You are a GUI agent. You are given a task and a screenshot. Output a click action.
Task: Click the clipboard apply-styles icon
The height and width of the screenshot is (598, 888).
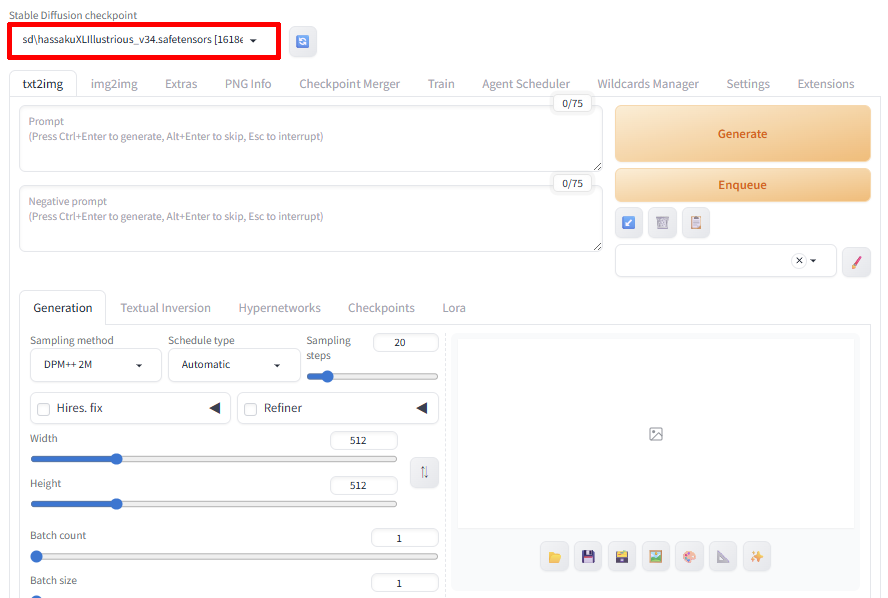(x=696, y=223)
